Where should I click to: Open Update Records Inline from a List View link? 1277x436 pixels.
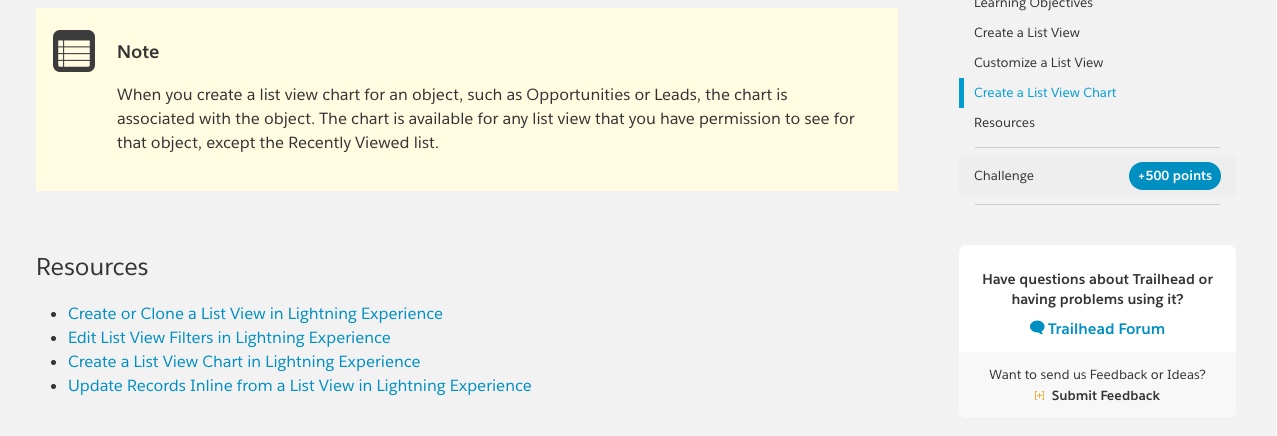click(300, 386)
